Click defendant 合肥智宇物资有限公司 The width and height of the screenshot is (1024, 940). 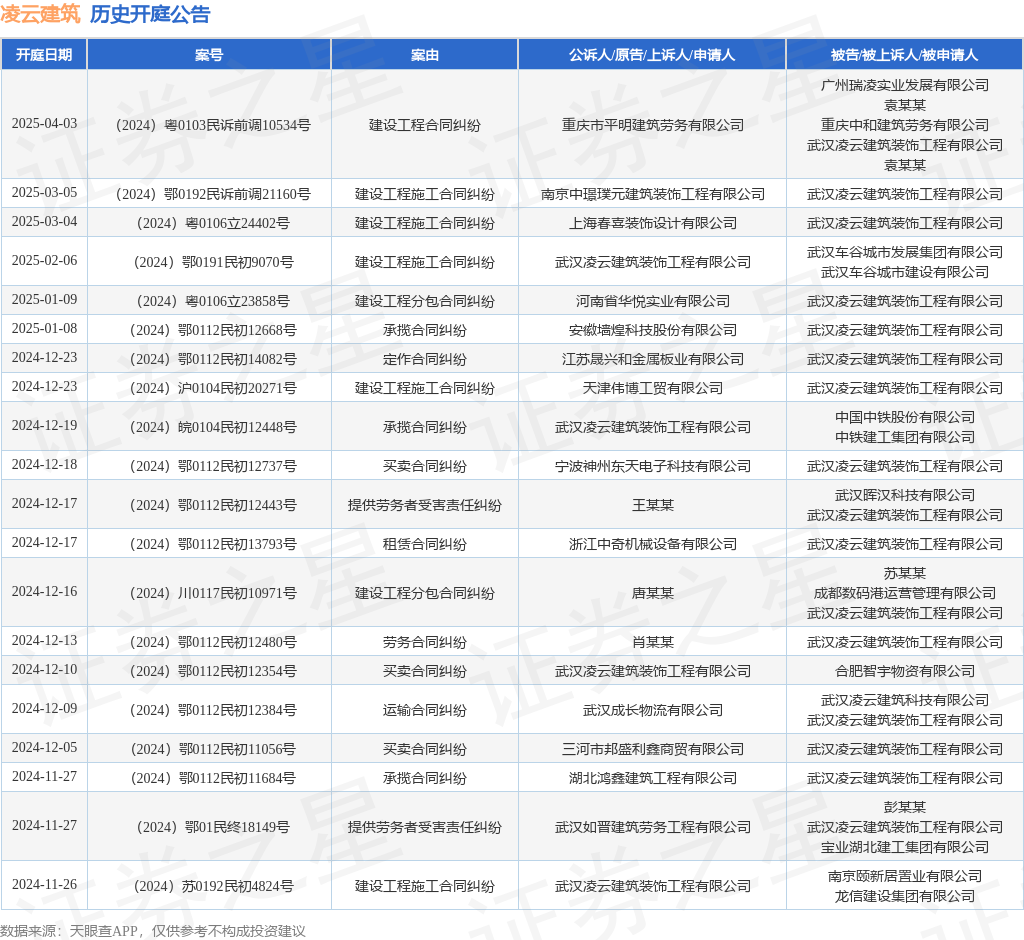coord(904,671)
